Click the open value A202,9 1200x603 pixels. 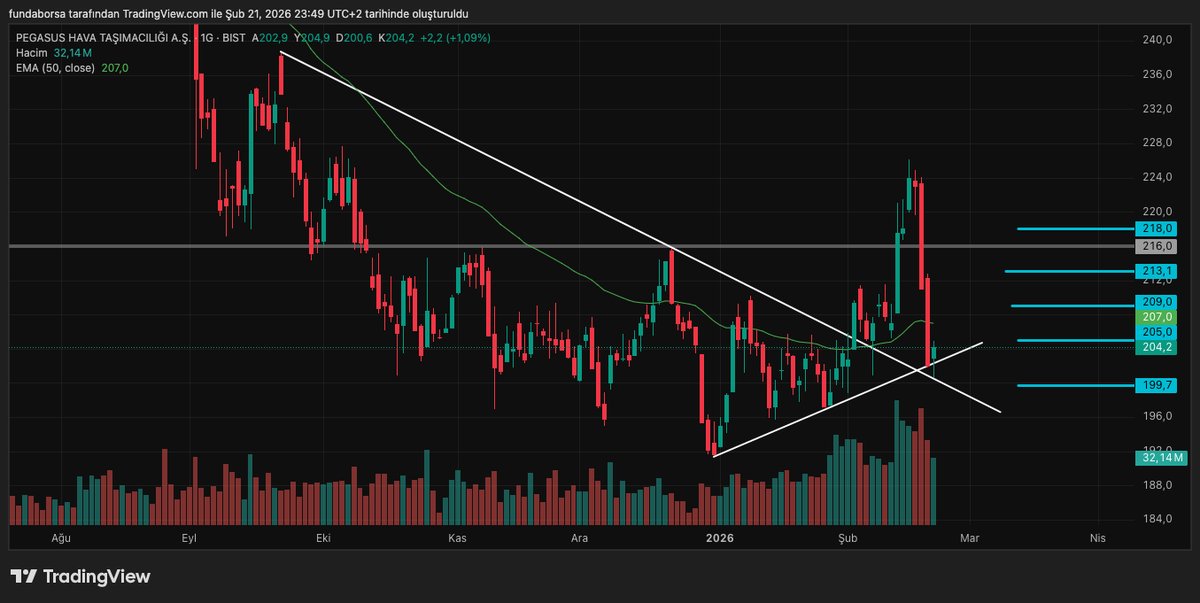(x=268, y=38)
